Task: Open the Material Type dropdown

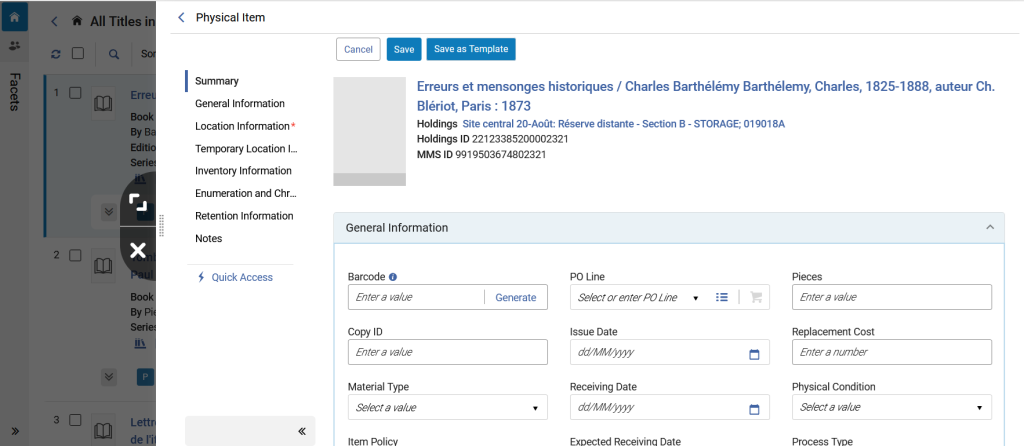Action: [x=447, y=407]
